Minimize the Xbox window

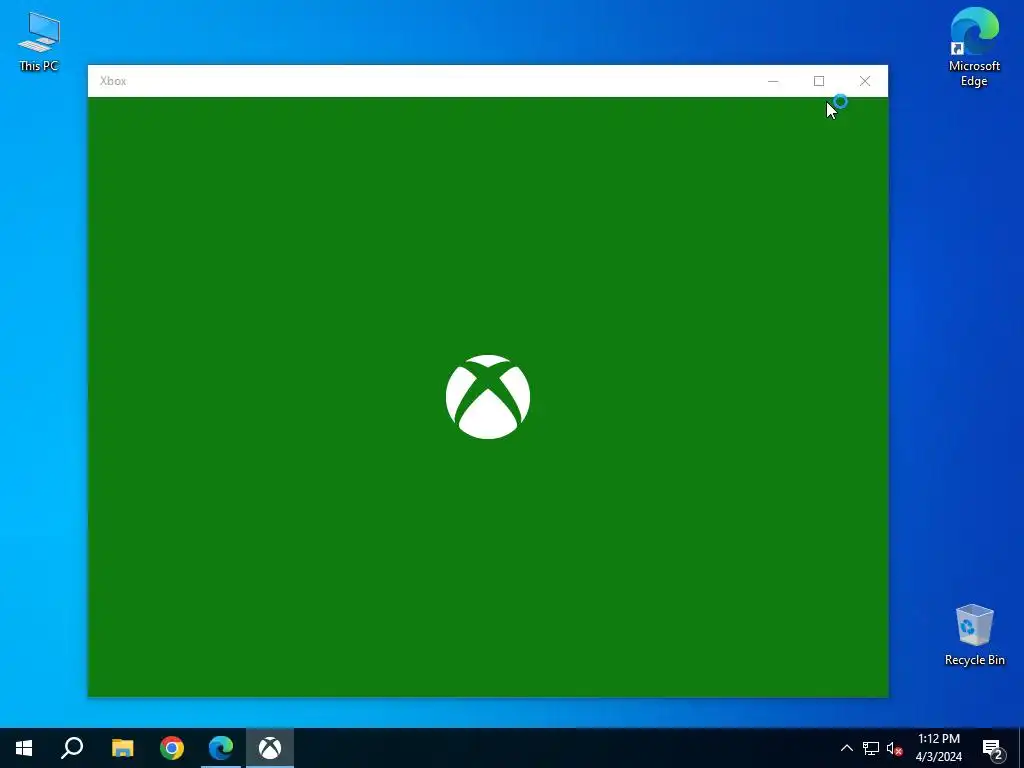click(x=773, y=81)
